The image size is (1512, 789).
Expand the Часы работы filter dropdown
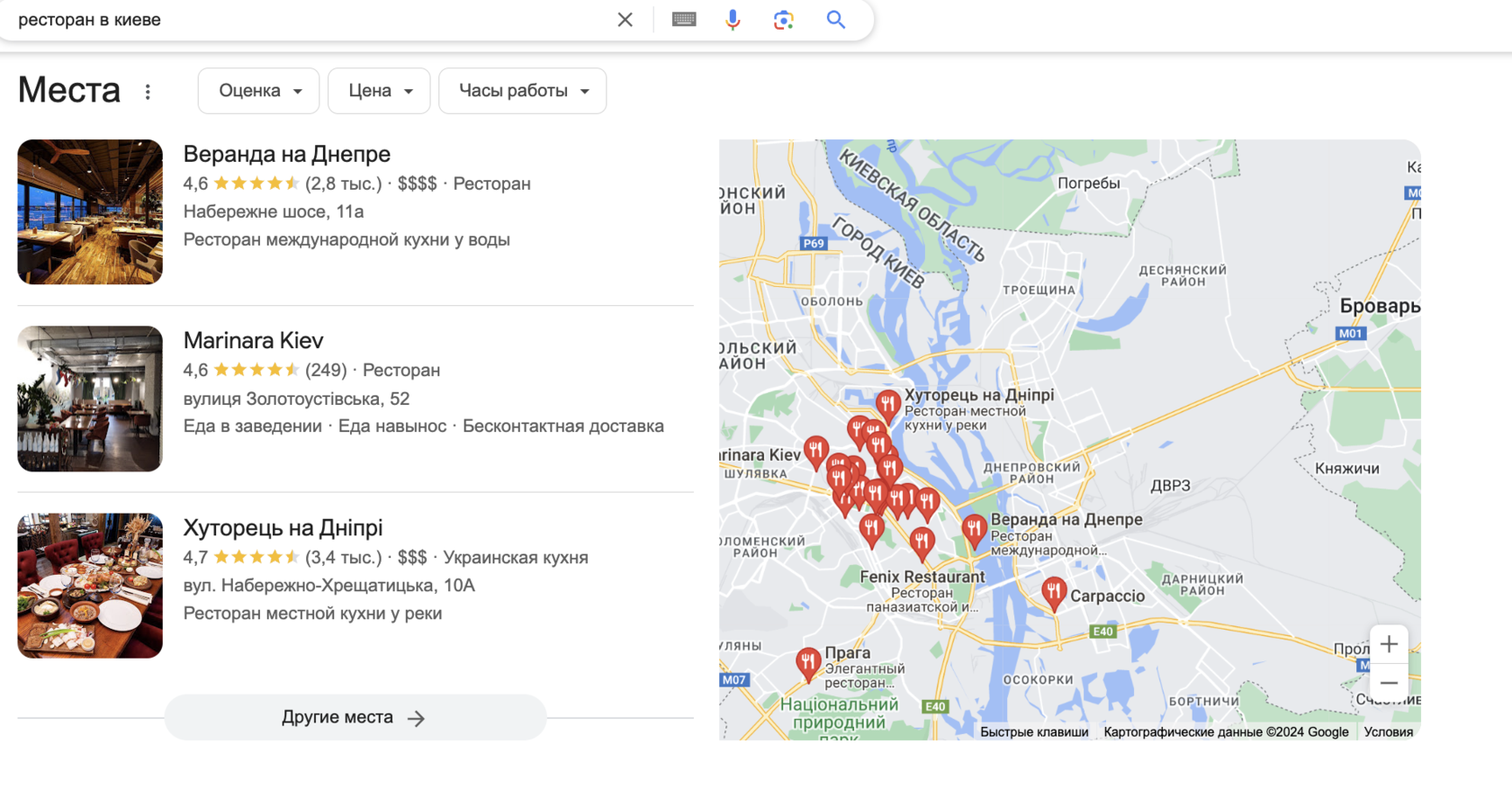(x=522, y=91)
